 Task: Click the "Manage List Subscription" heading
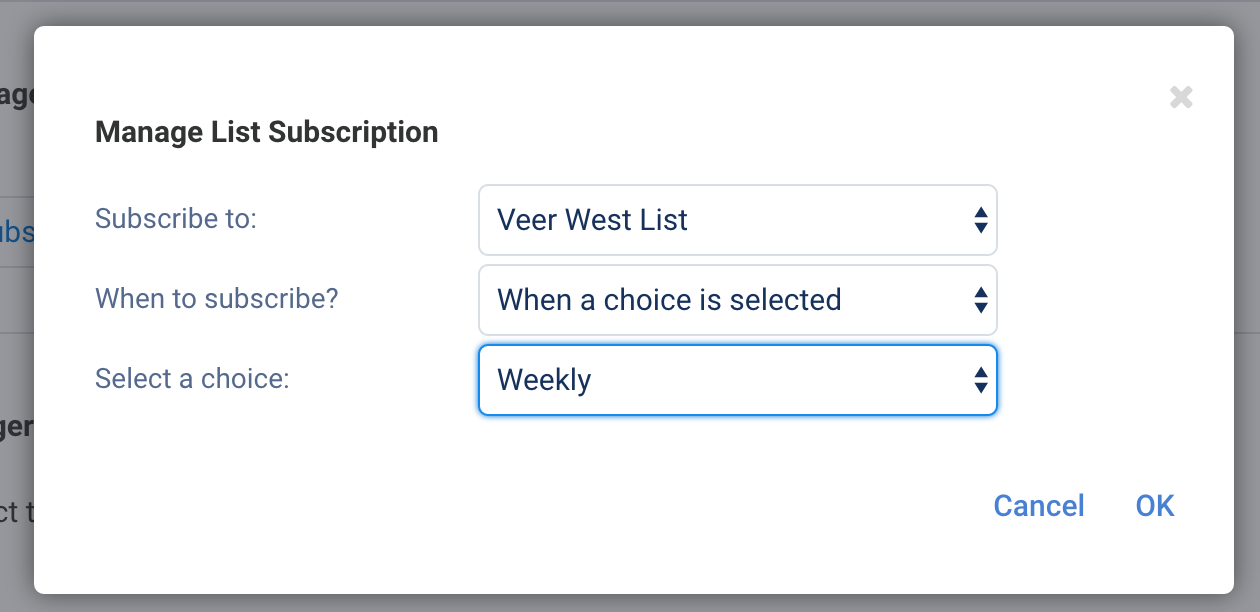click(x=266, y=132)
